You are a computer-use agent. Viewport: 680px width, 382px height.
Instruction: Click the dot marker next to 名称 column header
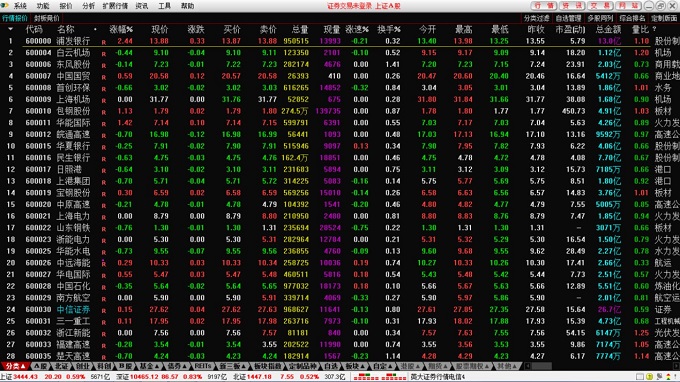[x=95, y=29]
